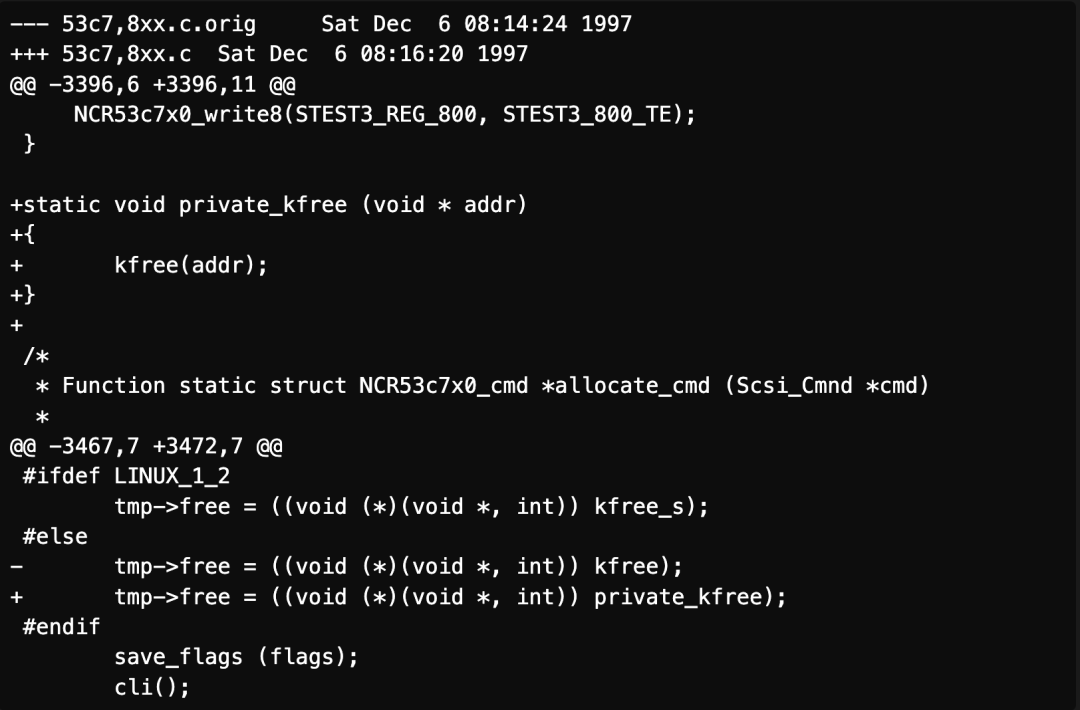Click the '(void * addr)' parameter list

[x=444, y=205]
